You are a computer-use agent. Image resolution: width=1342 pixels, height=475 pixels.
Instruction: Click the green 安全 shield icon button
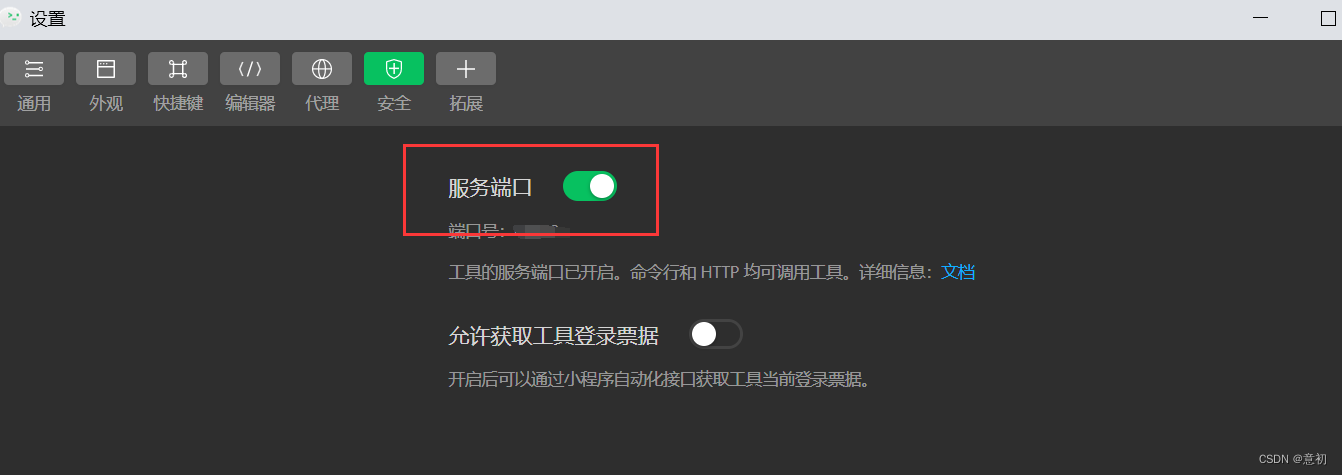coord(394,69)
